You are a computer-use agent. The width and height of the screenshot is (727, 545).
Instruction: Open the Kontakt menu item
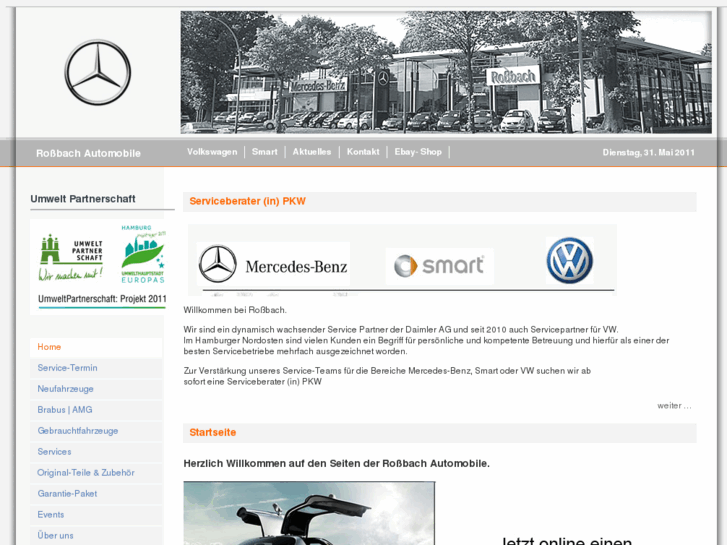click(x=363, y=152)
